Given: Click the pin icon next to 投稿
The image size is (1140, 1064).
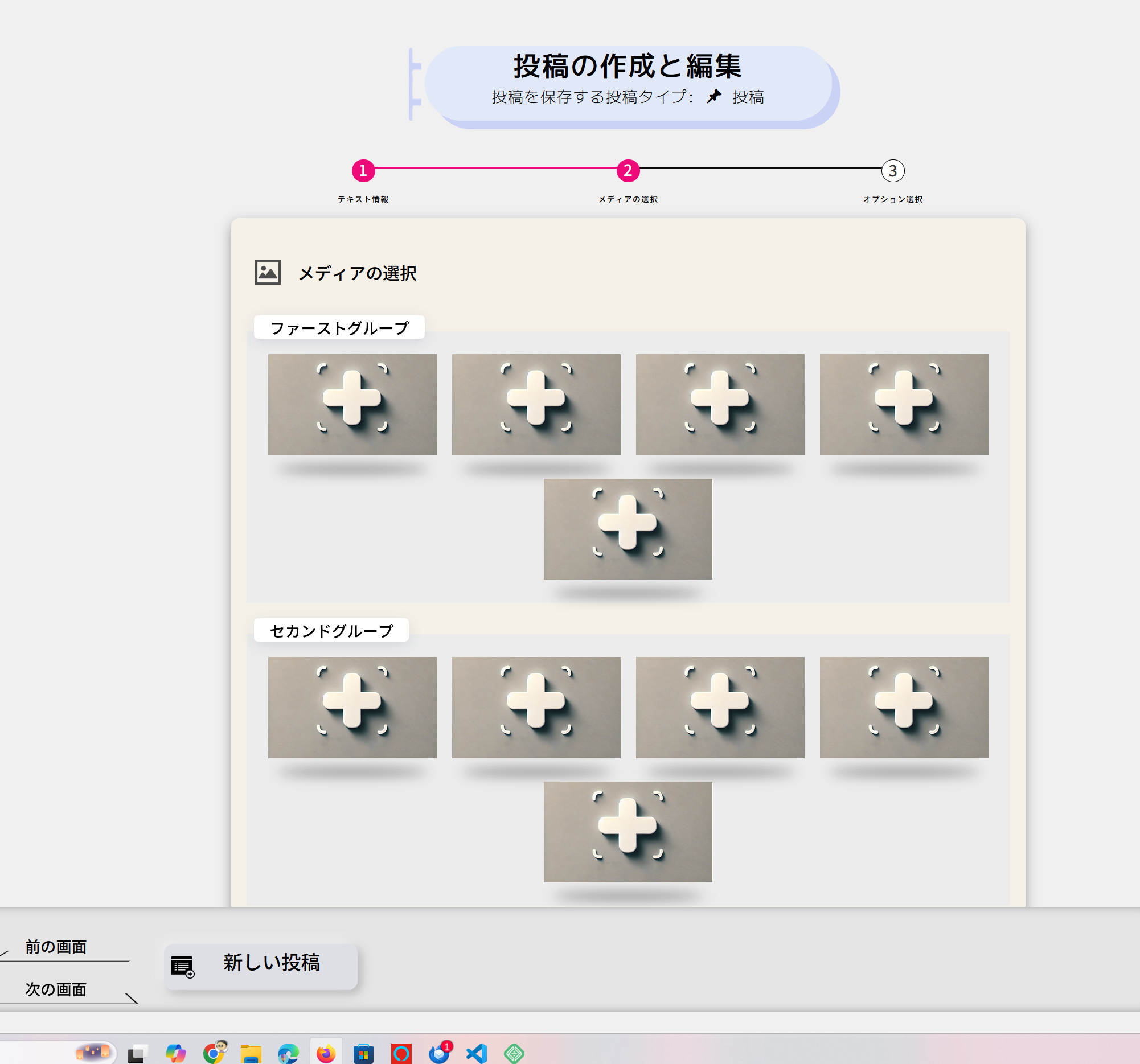Looking at the screenshot, I should click(713, 96).
